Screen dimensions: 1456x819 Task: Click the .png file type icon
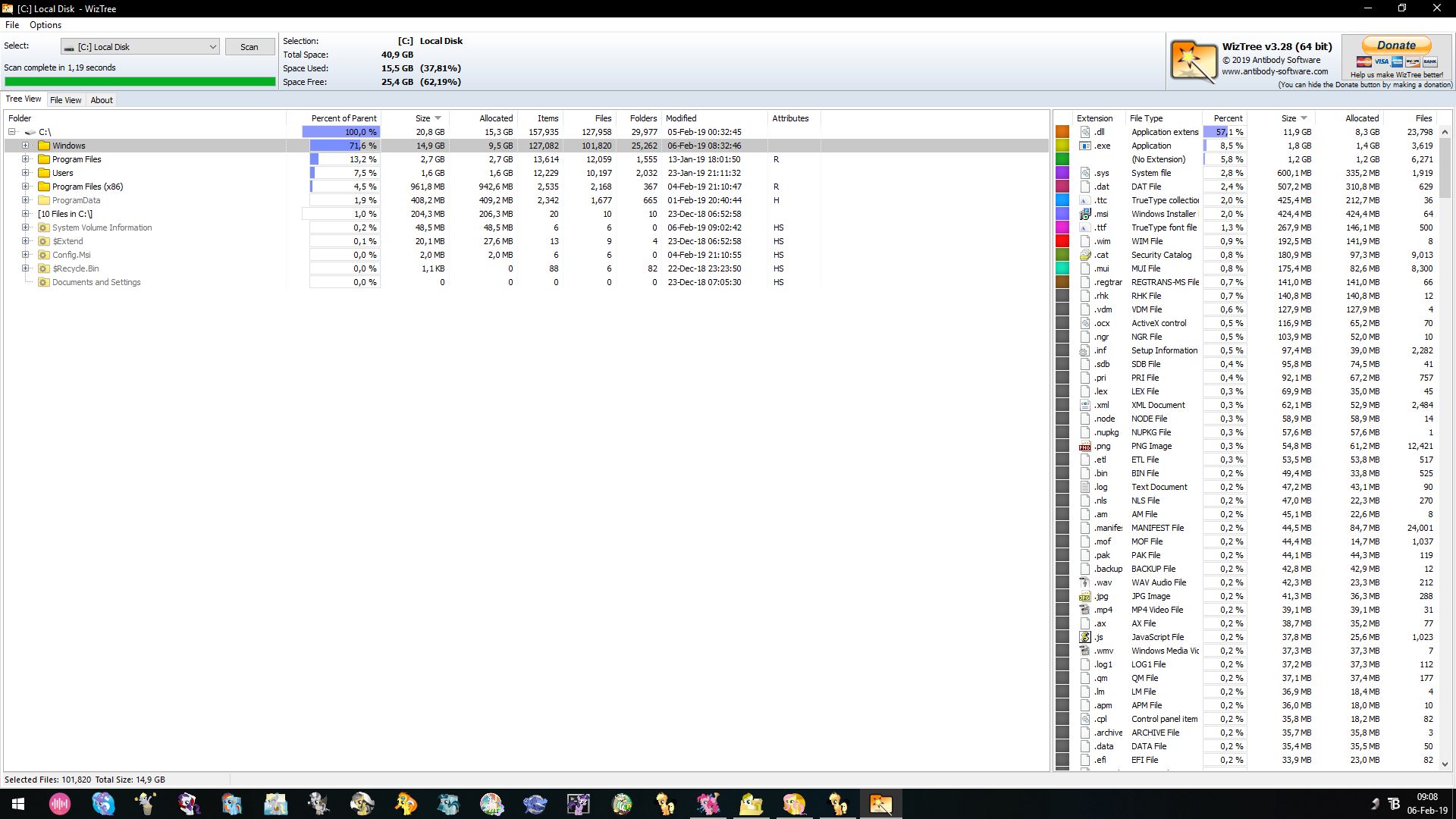click(1085, 447)
